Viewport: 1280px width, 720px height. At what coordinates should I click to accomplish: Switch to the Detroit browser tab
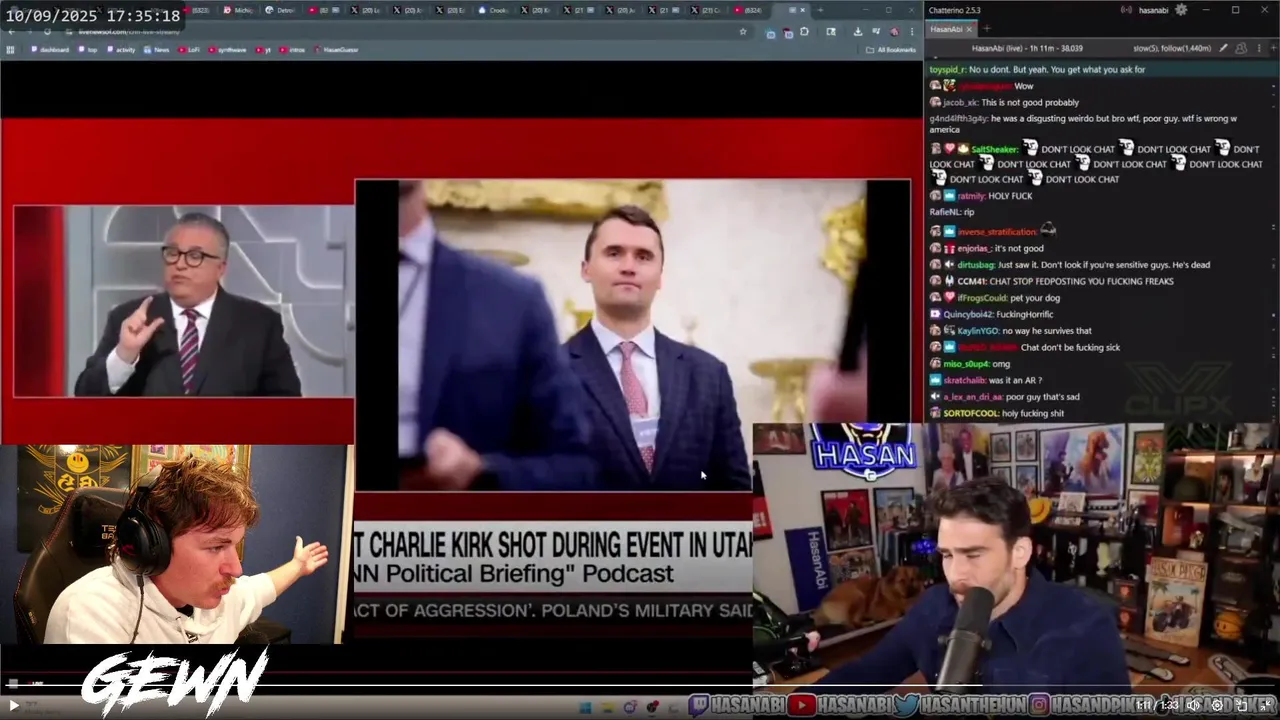tap(280, 10)
